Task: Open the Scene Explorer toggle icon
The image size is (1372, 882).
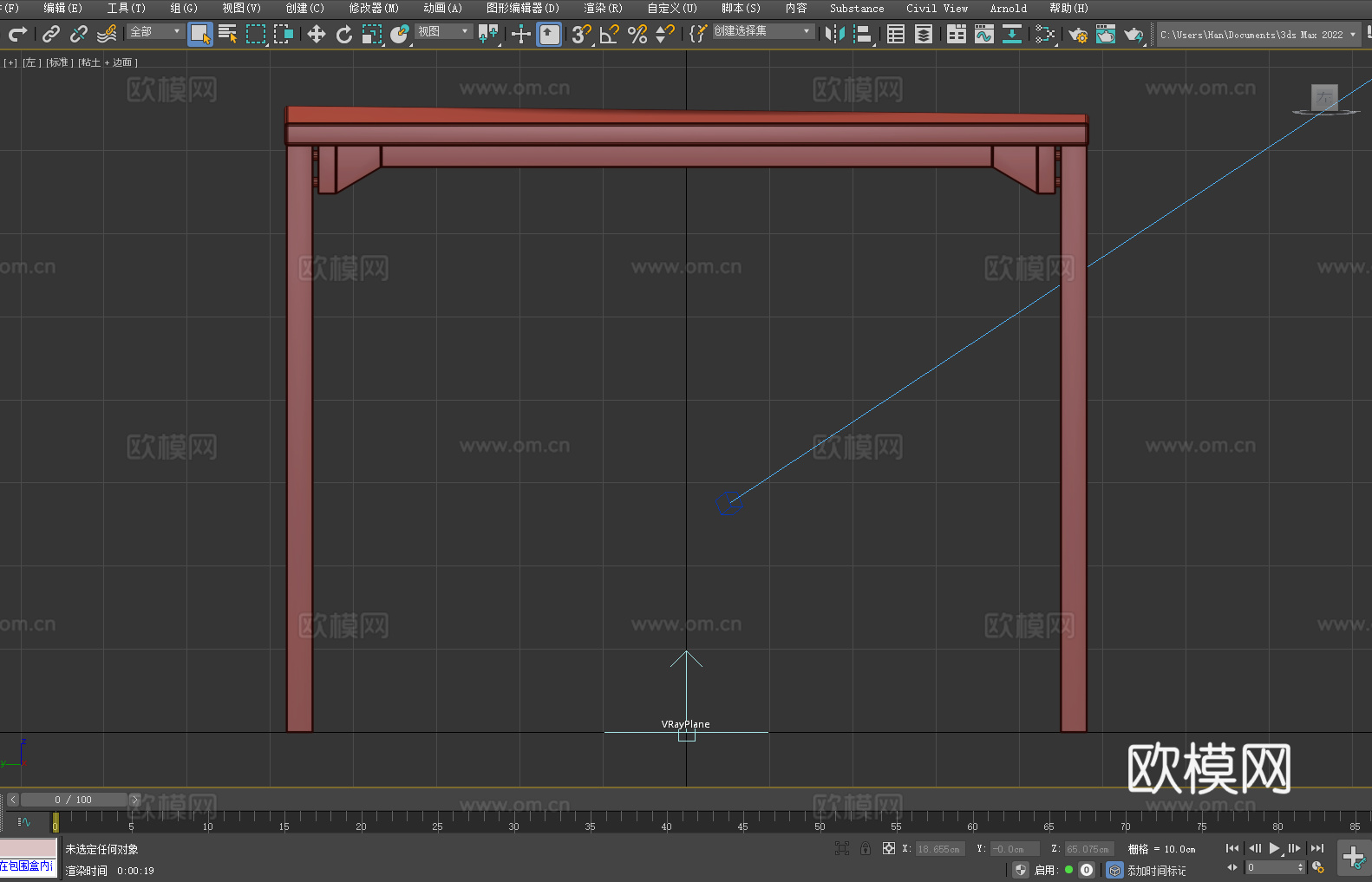Action: (x=896, y=34)
